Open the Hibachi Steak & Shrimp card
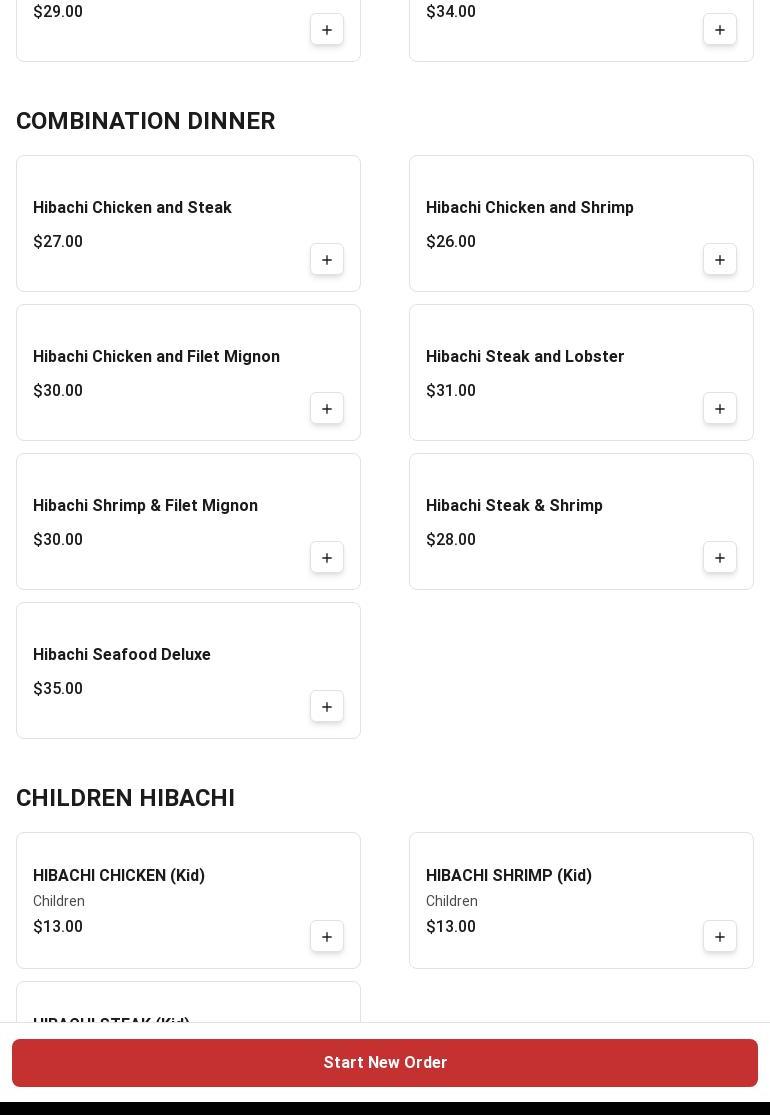 click(581, 521)
